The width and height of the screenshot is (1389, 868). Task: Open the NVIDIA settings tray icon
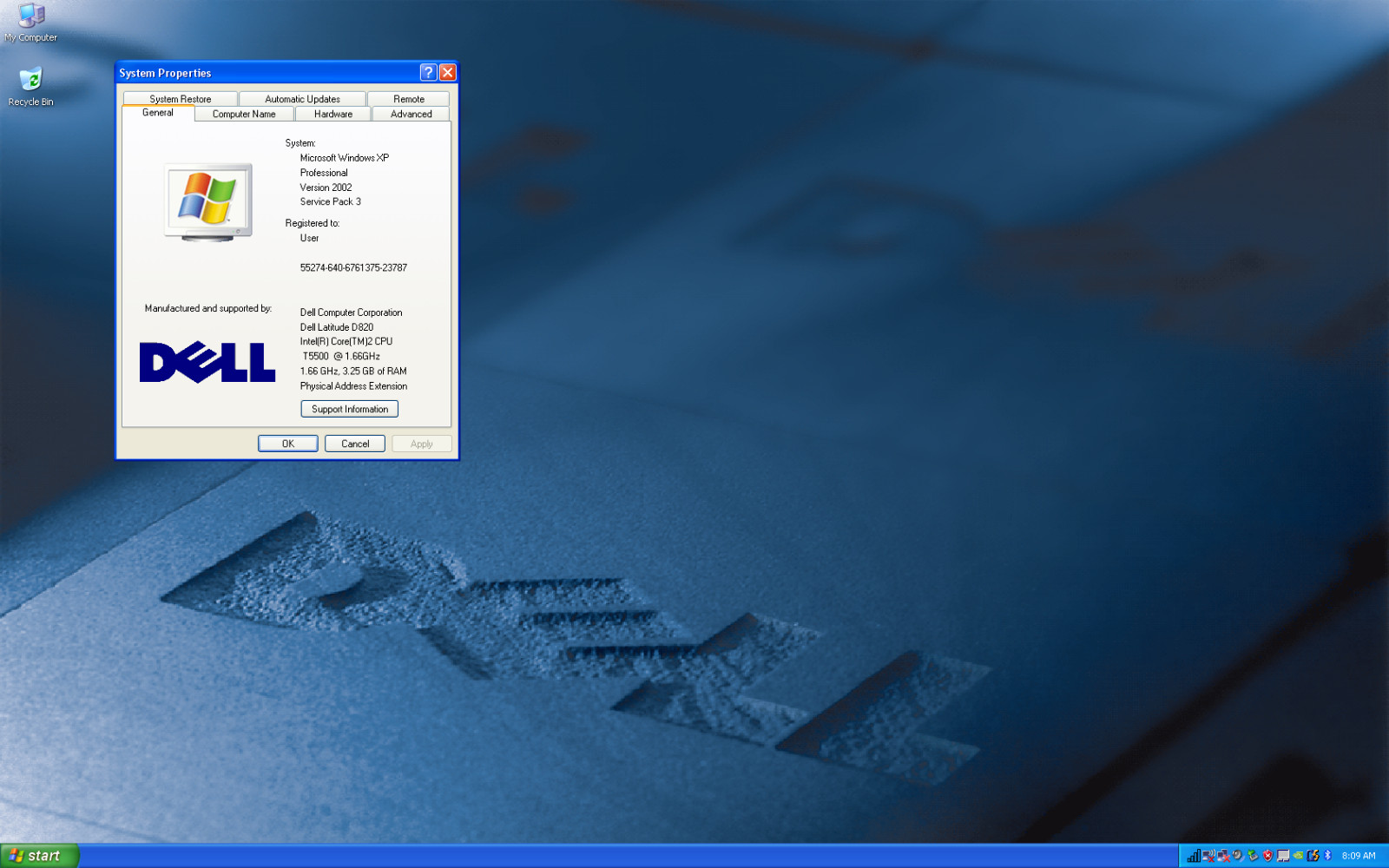[1298, 856]
